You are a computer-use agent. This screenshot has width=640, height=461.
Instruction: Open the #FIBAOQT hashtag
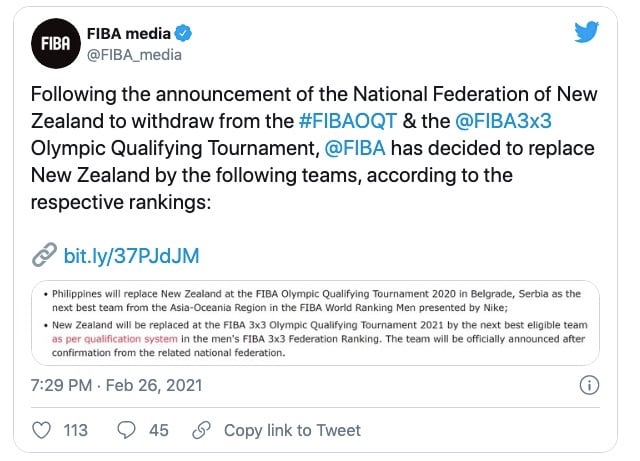coord(348,121)
